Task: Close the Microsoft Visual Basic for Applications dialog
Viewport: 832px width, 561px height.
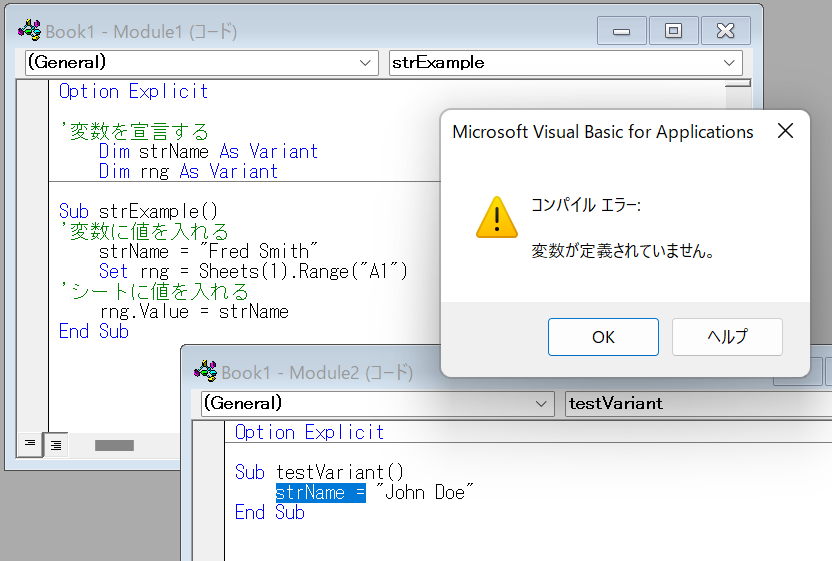Action: point(785,131)
